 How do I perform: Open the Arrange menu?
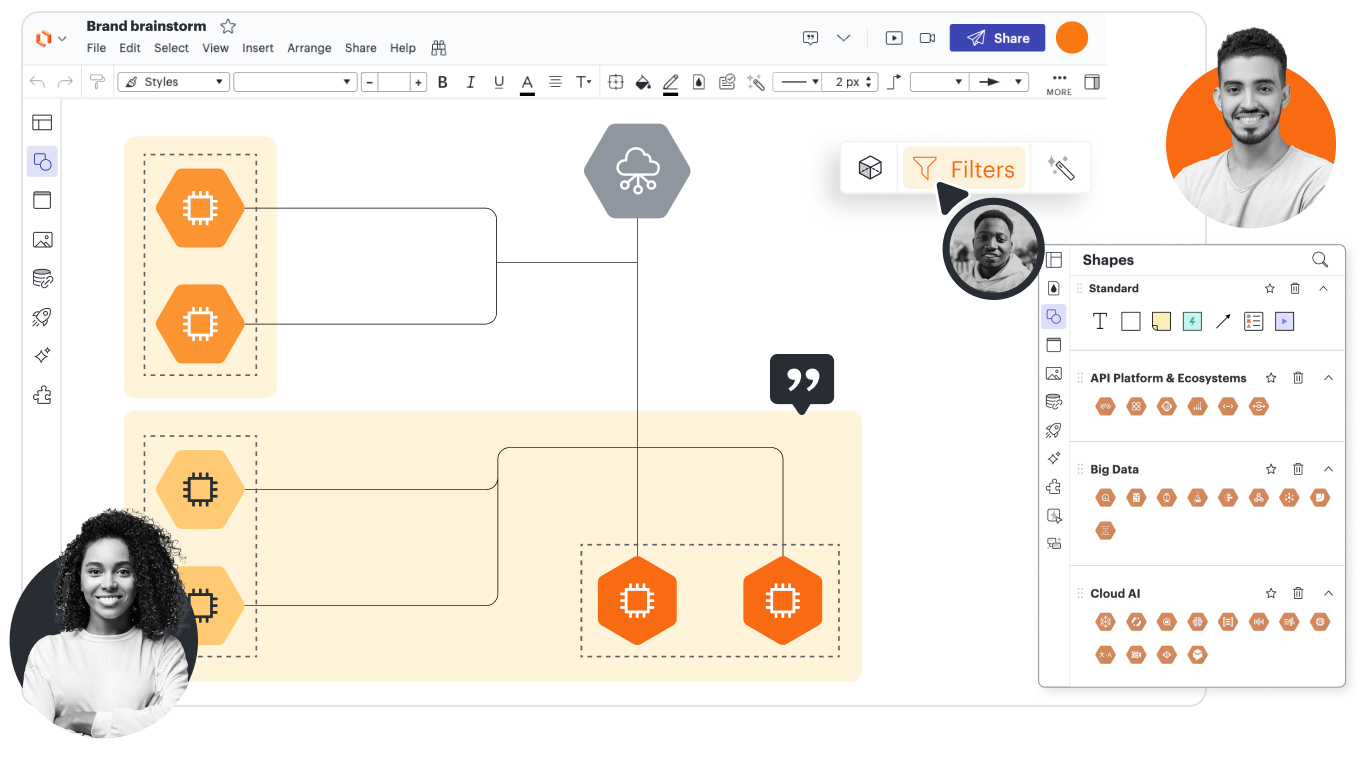pyautogui.click(x=309, y=48)
